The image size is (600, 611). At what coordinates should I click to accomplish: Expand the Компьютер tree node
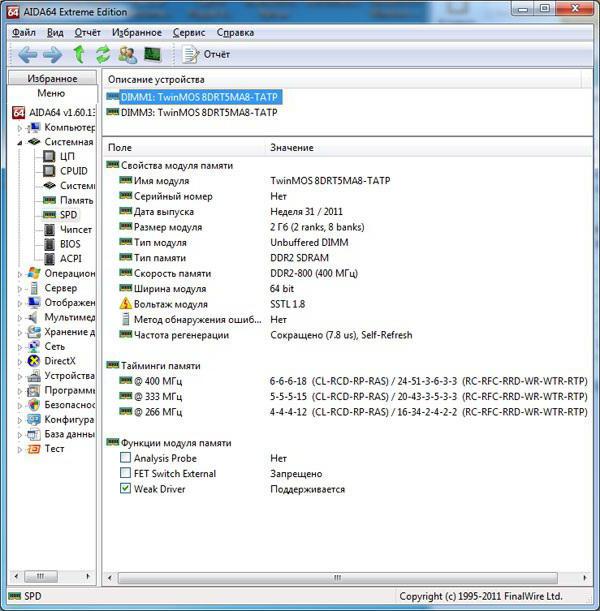[19, 128]
